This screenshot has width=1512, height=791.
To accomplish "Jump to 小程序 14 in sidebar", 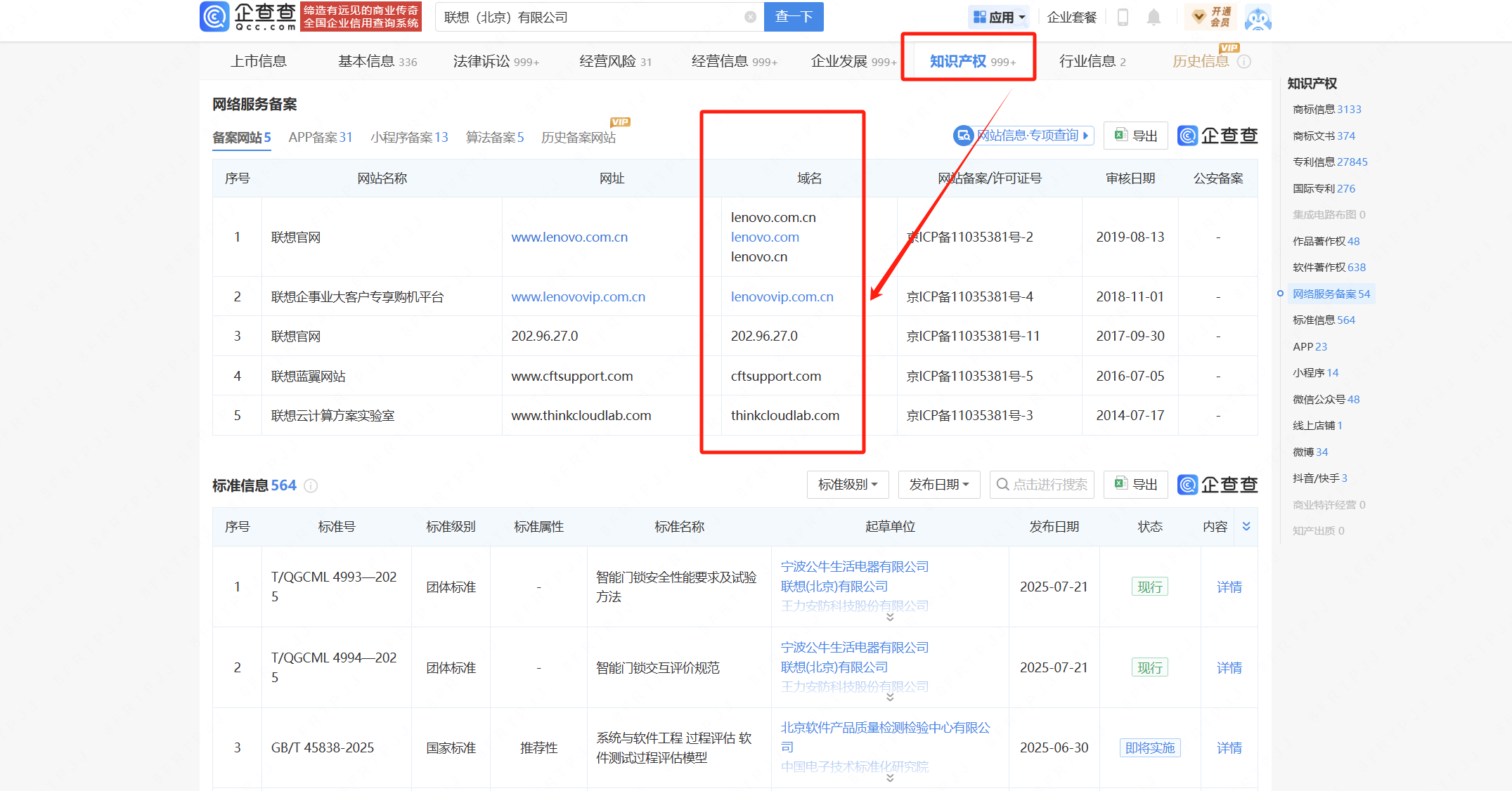I will pos(1316,372).
